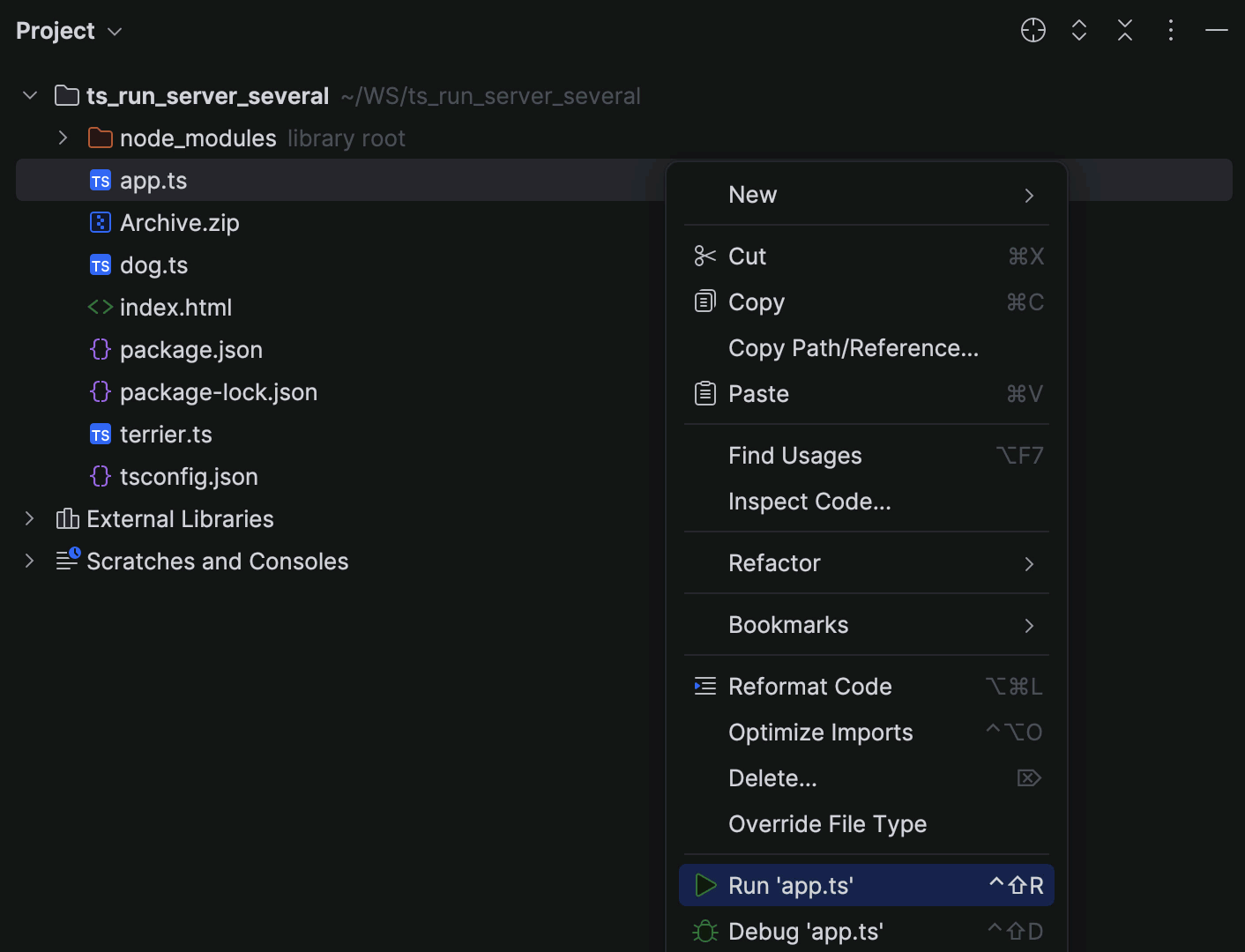
Task: Open the Project view mode dropdown
Action: click(113, 30)
